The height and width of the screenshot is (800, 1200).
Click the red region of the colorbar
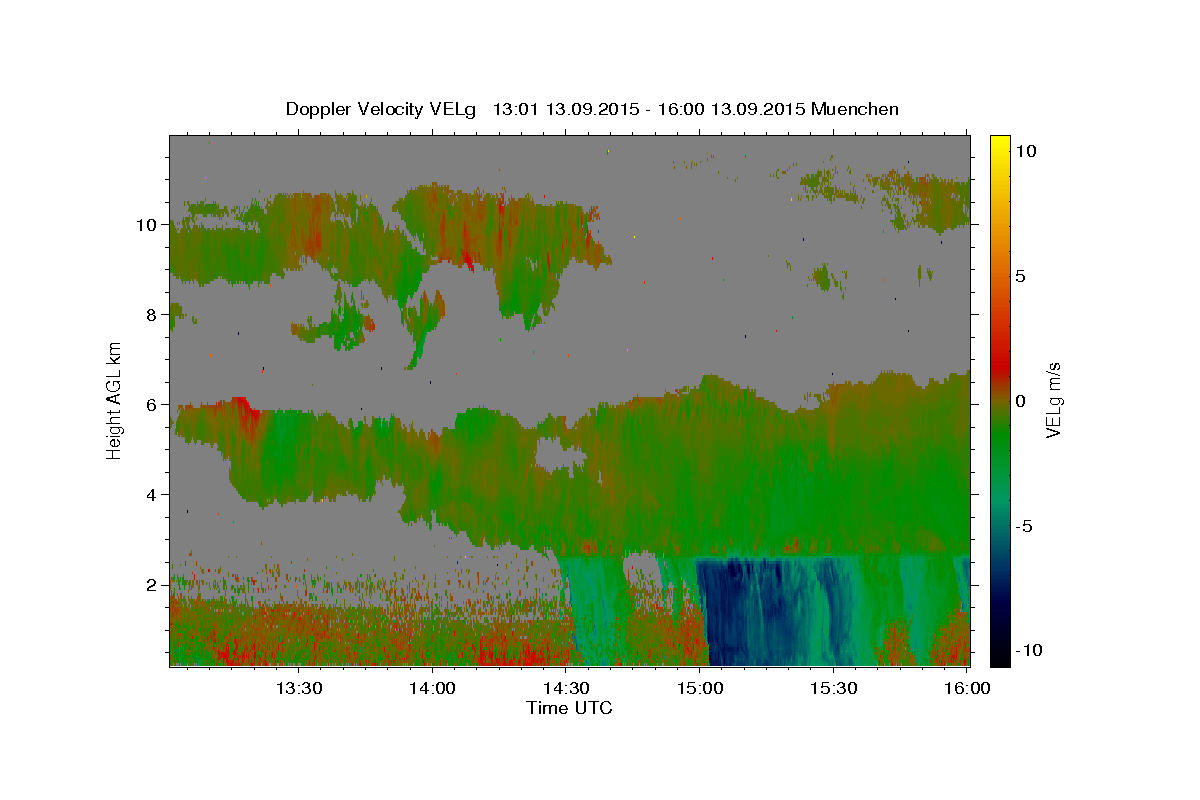(x=1000, y=365)
